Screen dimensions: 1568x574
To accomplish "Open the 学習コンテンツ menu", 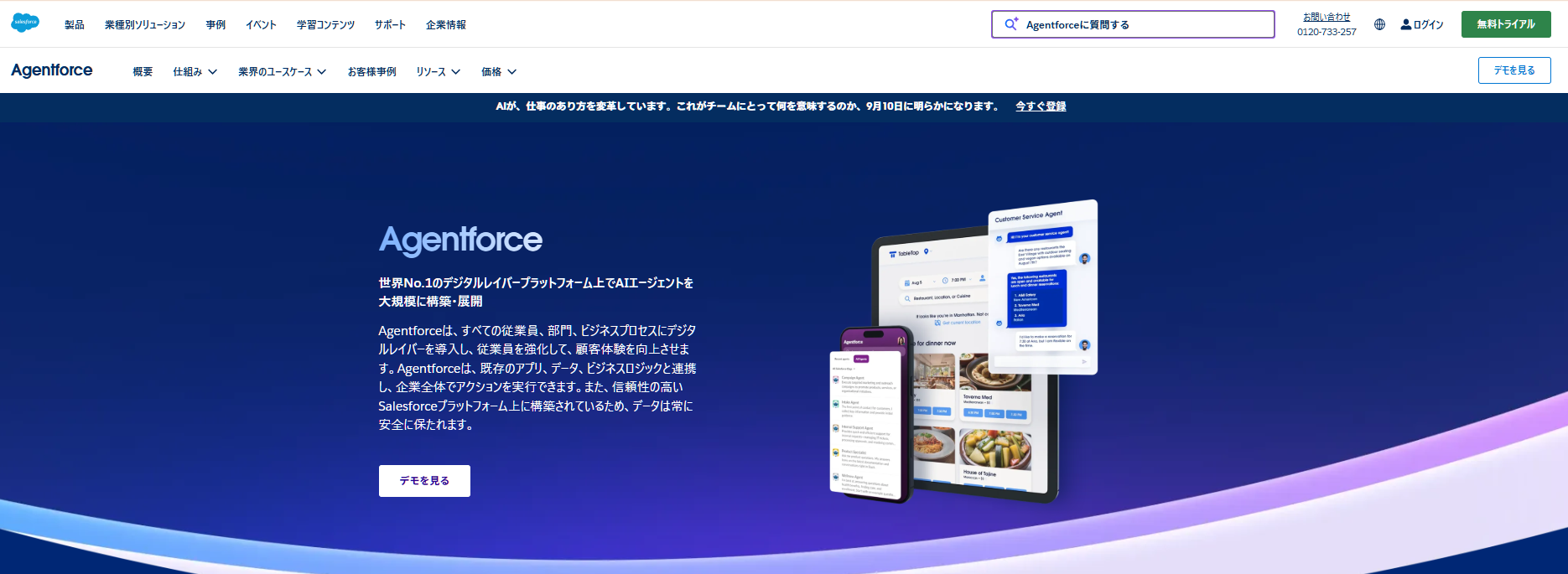I will pos(325,25).
